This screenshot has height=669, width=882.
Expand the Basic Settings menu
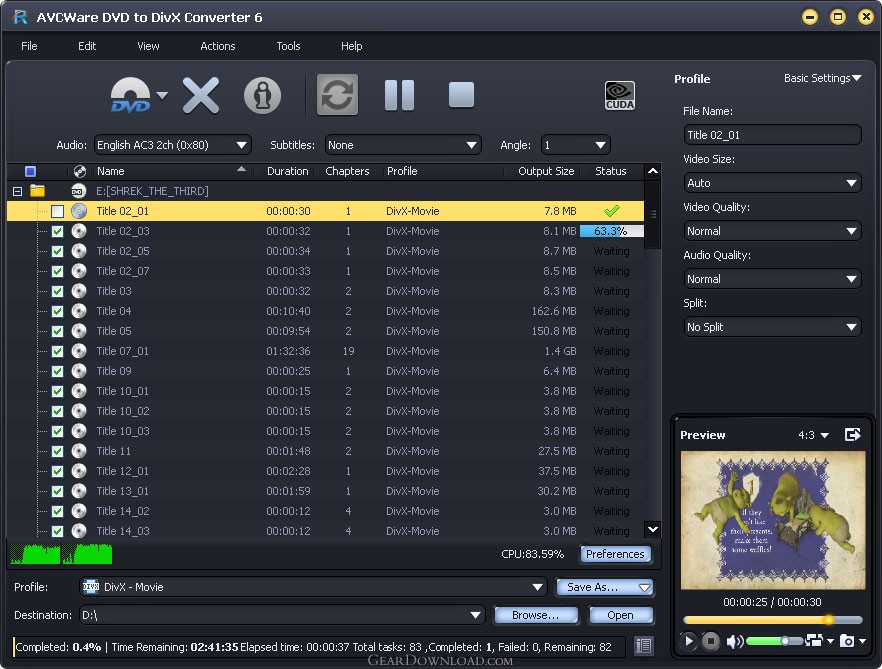coord(822,78)
